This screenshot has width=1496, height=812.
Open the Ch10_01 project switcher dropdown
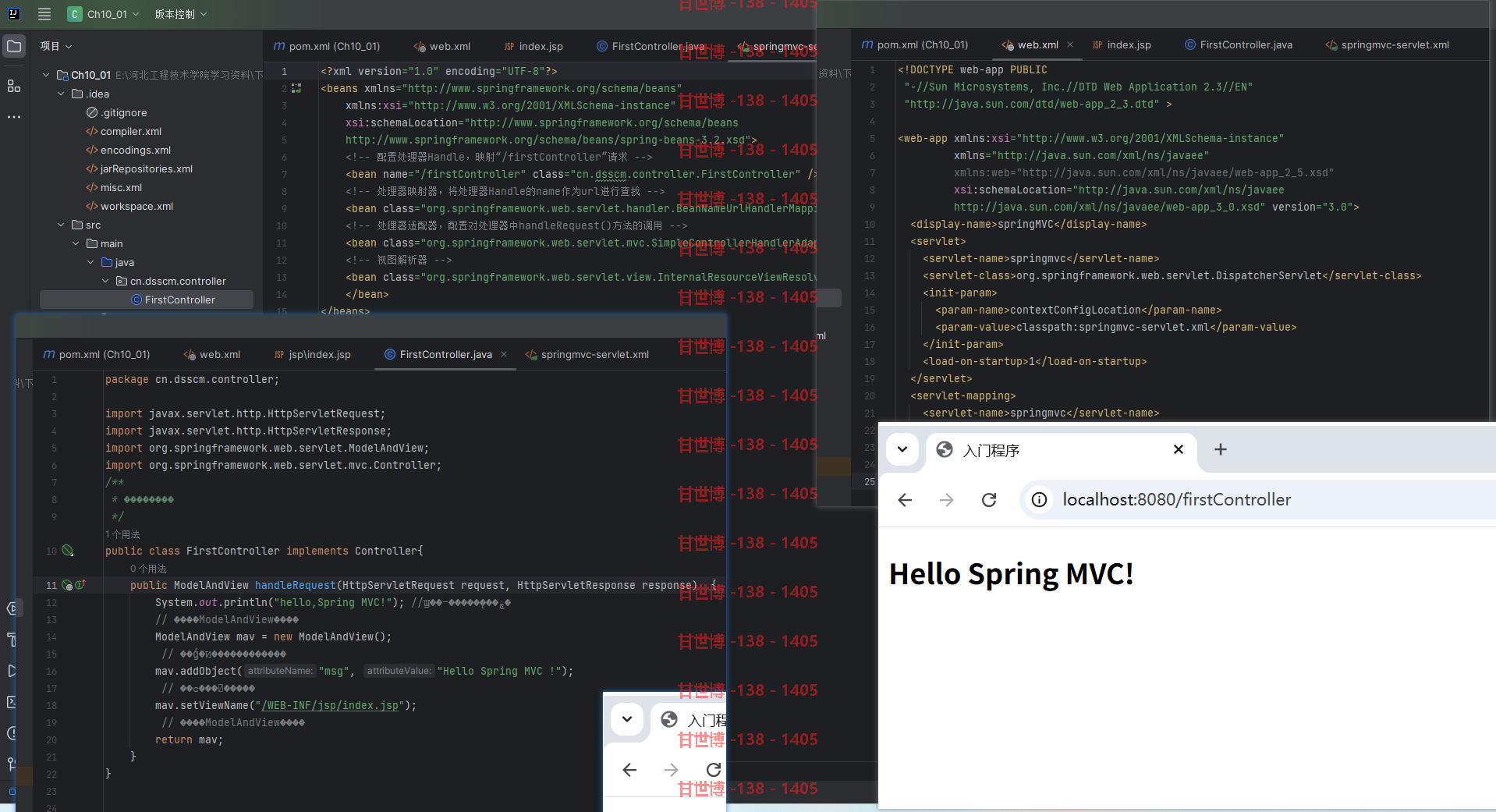click(x=104, y=14)
